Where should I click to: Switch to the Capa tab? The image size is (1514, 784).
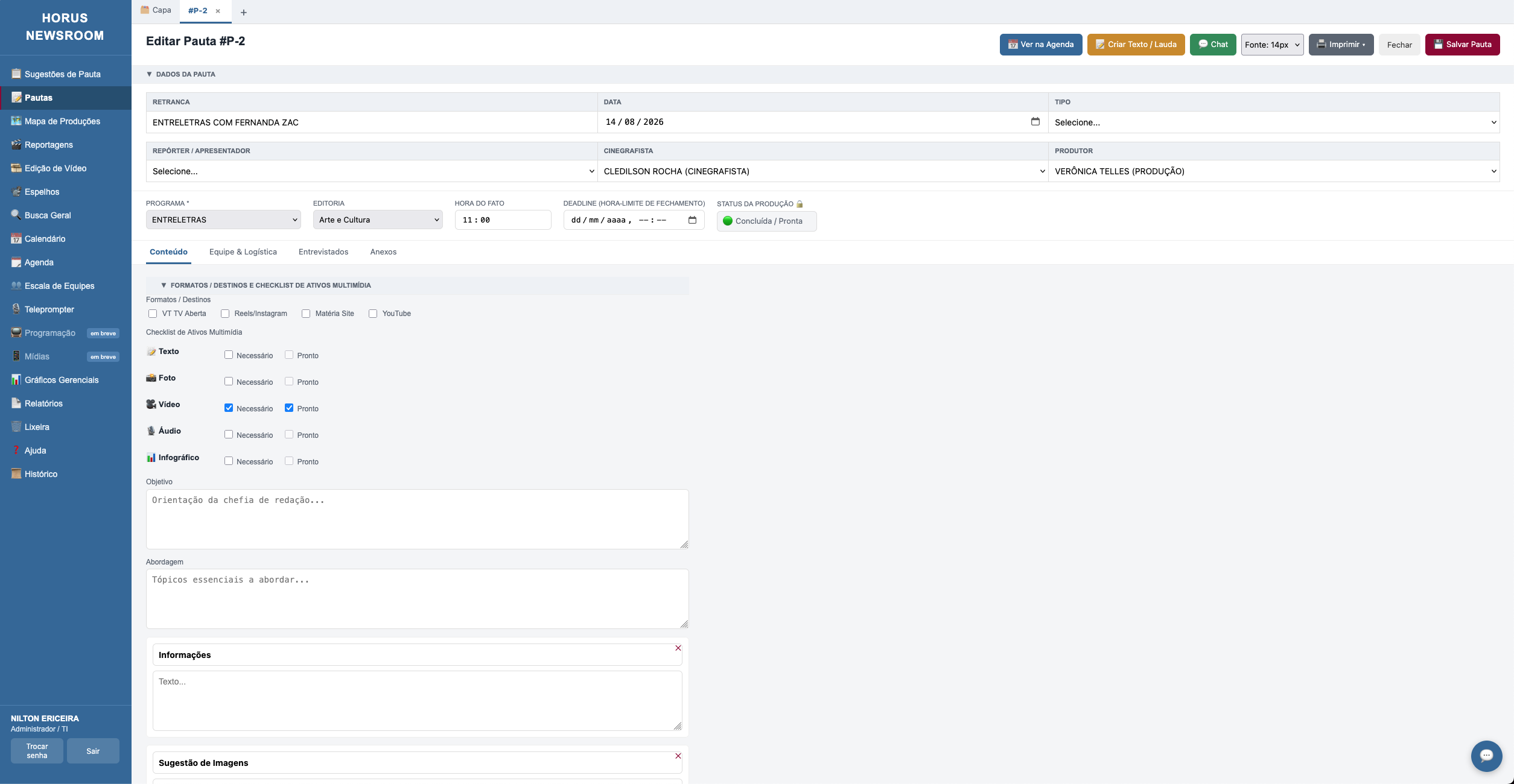tap(156, 10)
